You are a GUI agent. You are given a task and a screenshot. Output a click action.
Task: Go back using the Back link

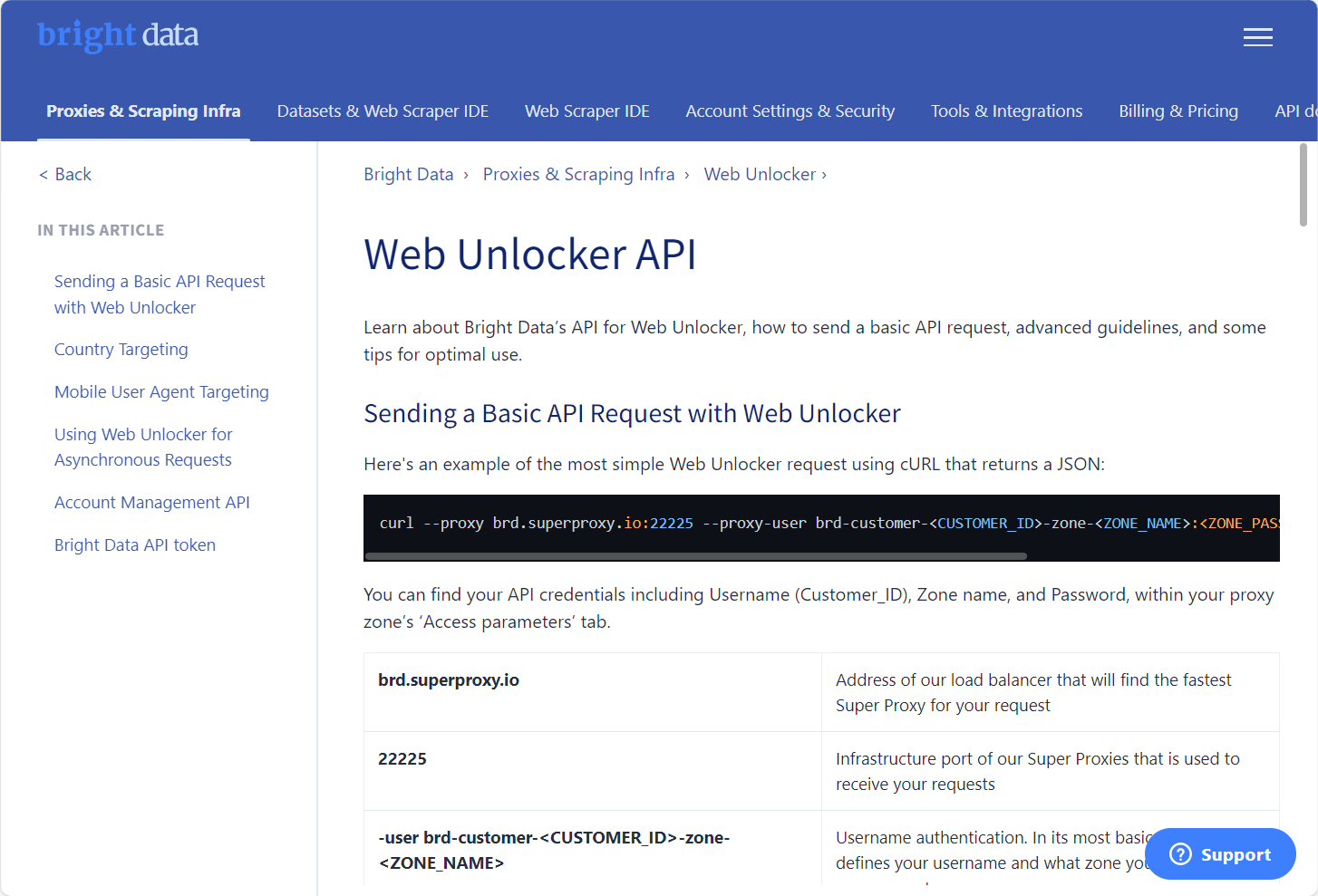(x=65, y=174)
